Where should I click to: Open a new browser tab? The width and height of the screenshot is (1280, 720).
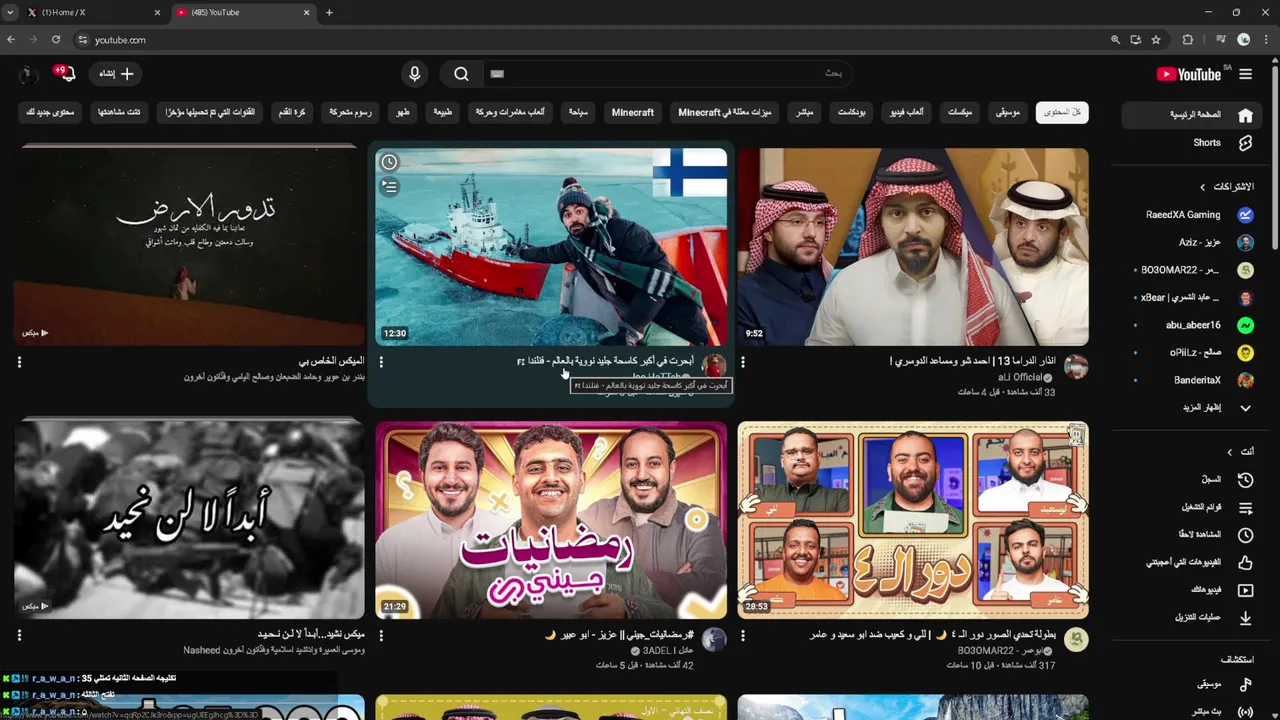point(329,12)
